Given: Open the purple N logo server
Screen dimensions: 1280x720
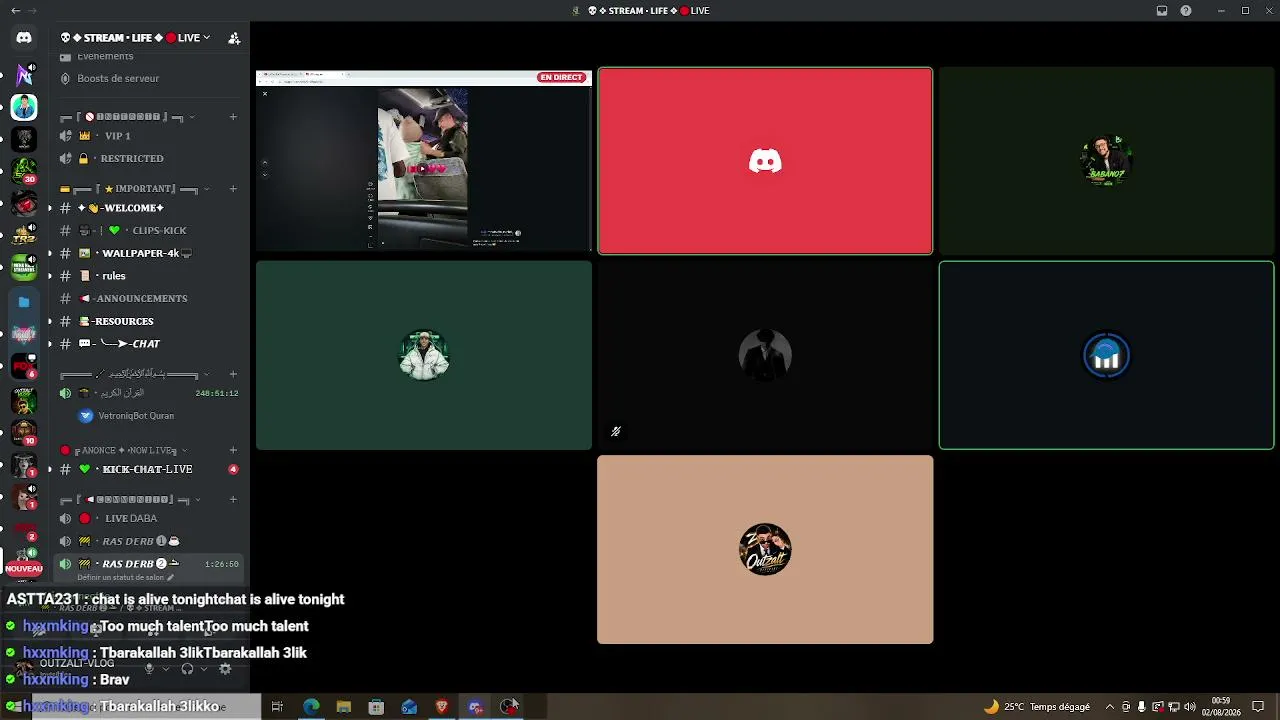Looking at the screenshot, I should point(24,74).
